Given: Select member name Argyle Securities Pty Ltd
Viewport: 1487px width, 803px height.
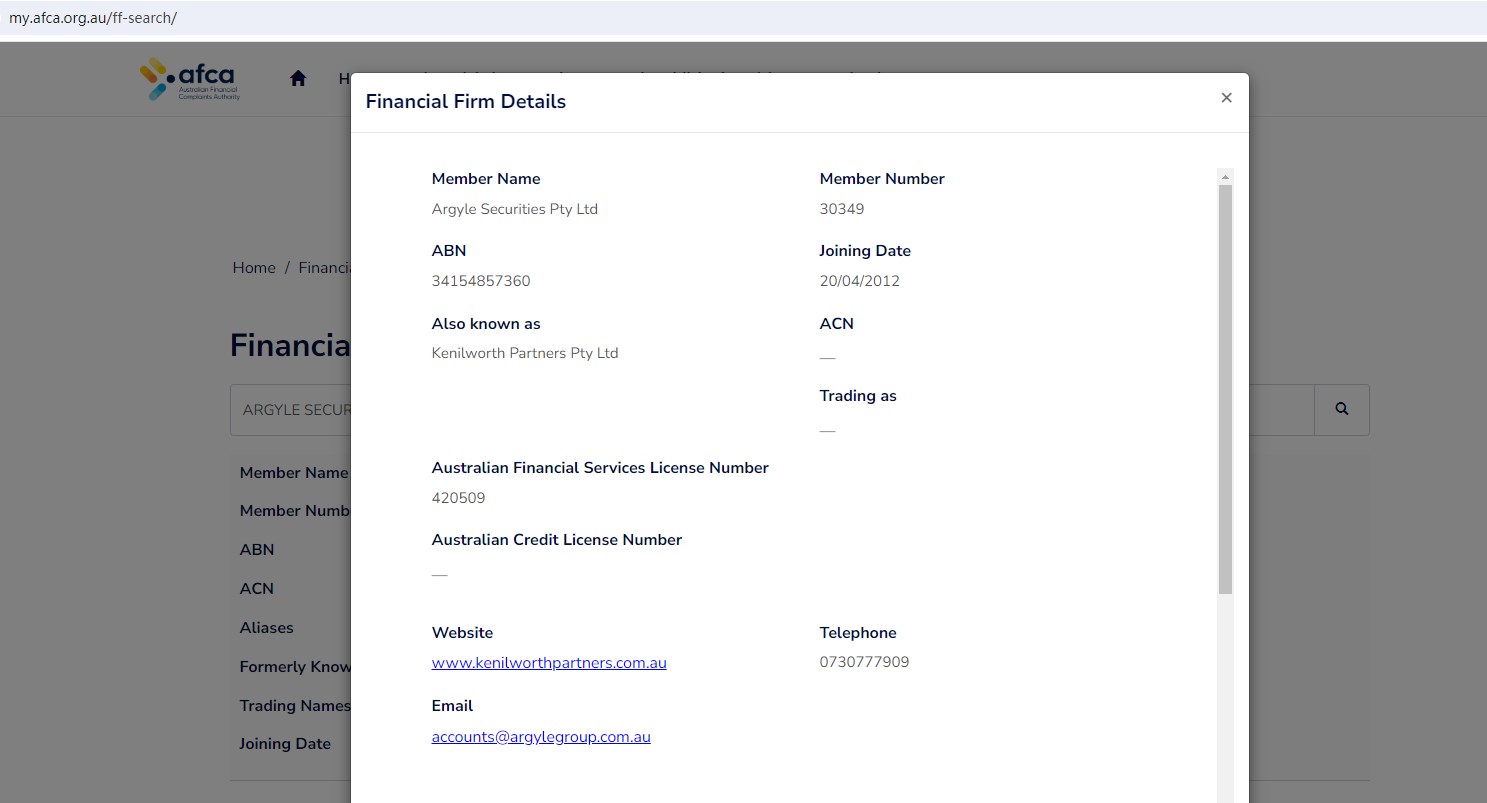Looking at the screenshot, I should pyautogui.click(x=515, y=209).
